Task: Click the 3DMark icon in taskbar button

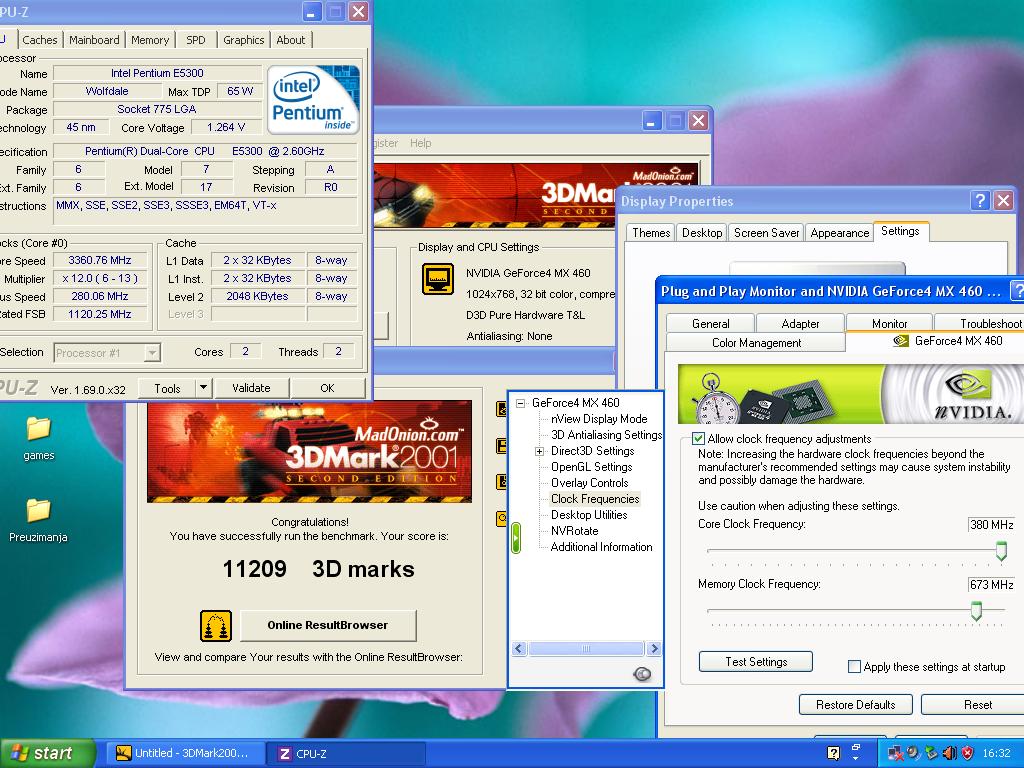Action: (x=123, y=754)
